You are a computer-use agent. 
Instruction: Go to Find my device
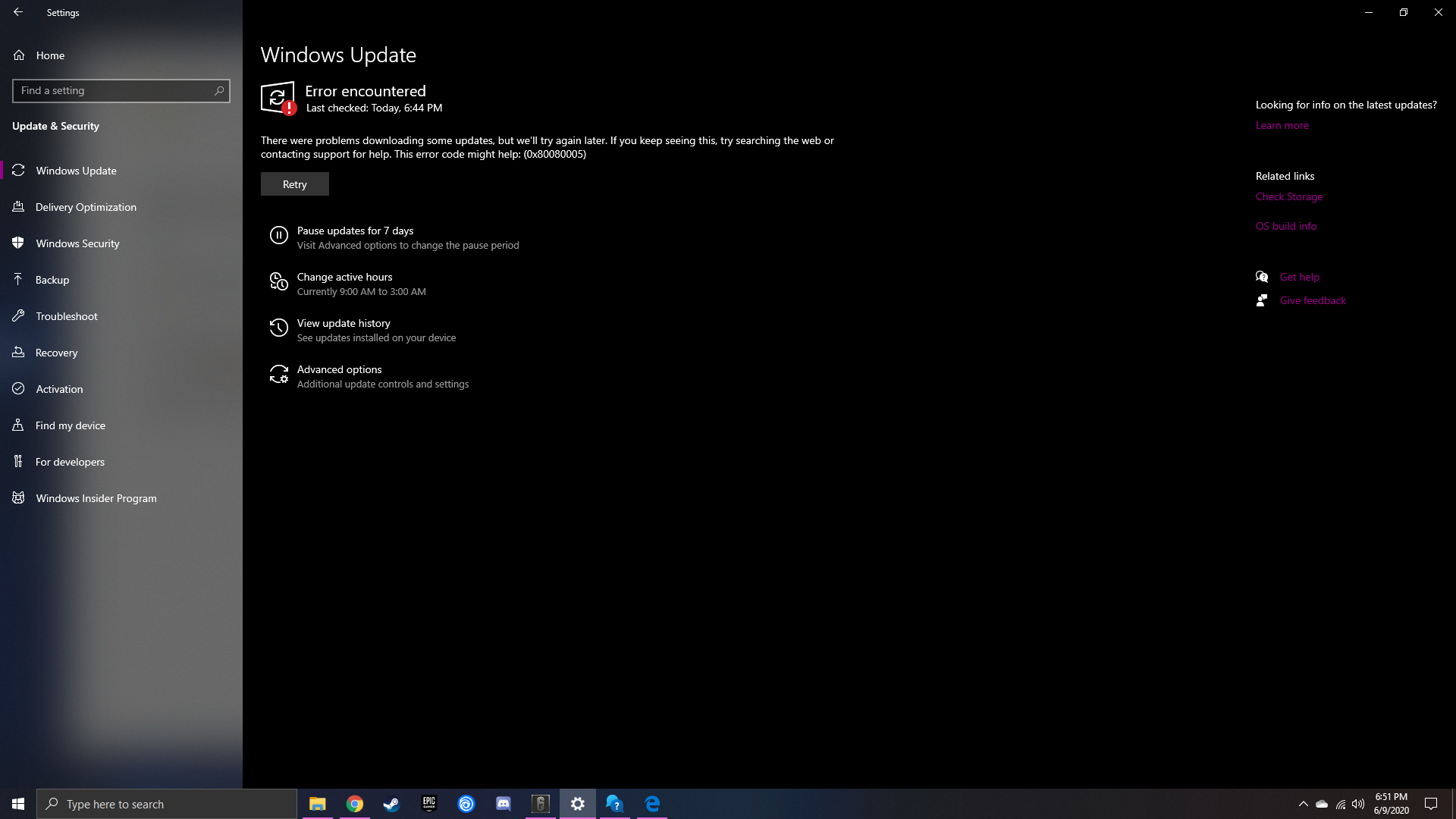click(121, 425)
